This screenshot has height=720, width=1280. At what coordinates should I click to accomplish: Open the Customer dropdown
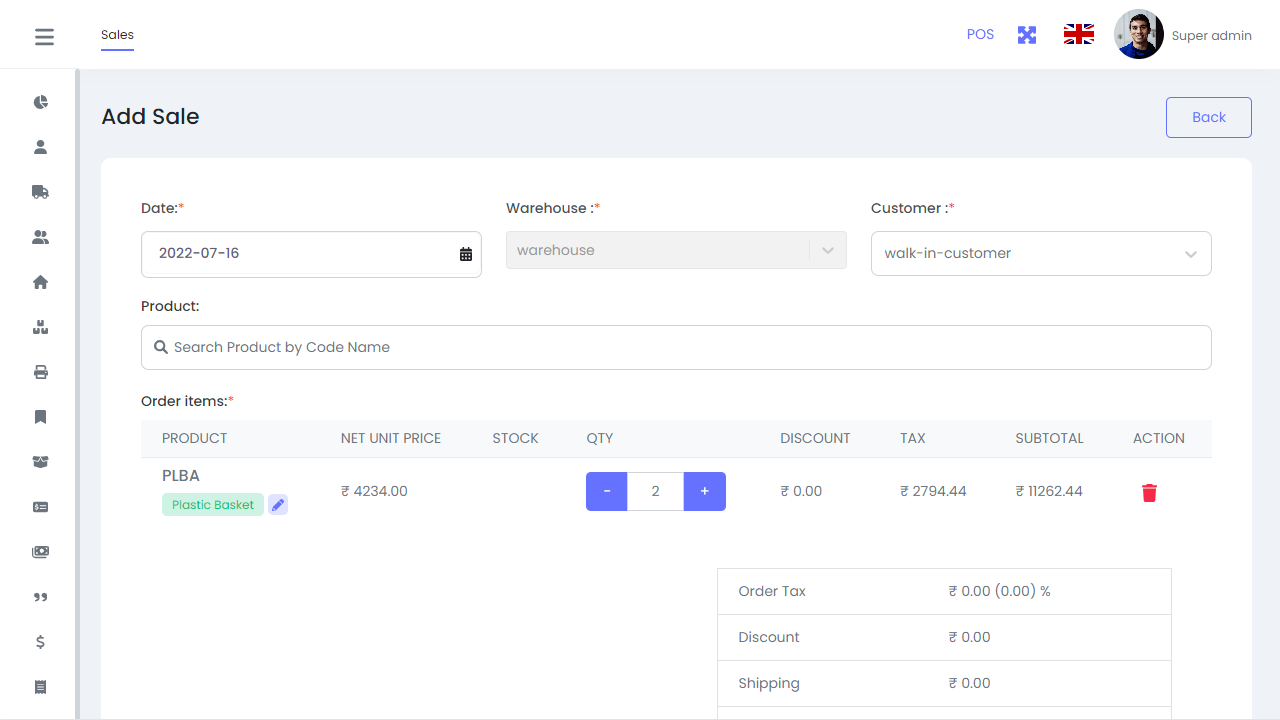[1040, 253]
